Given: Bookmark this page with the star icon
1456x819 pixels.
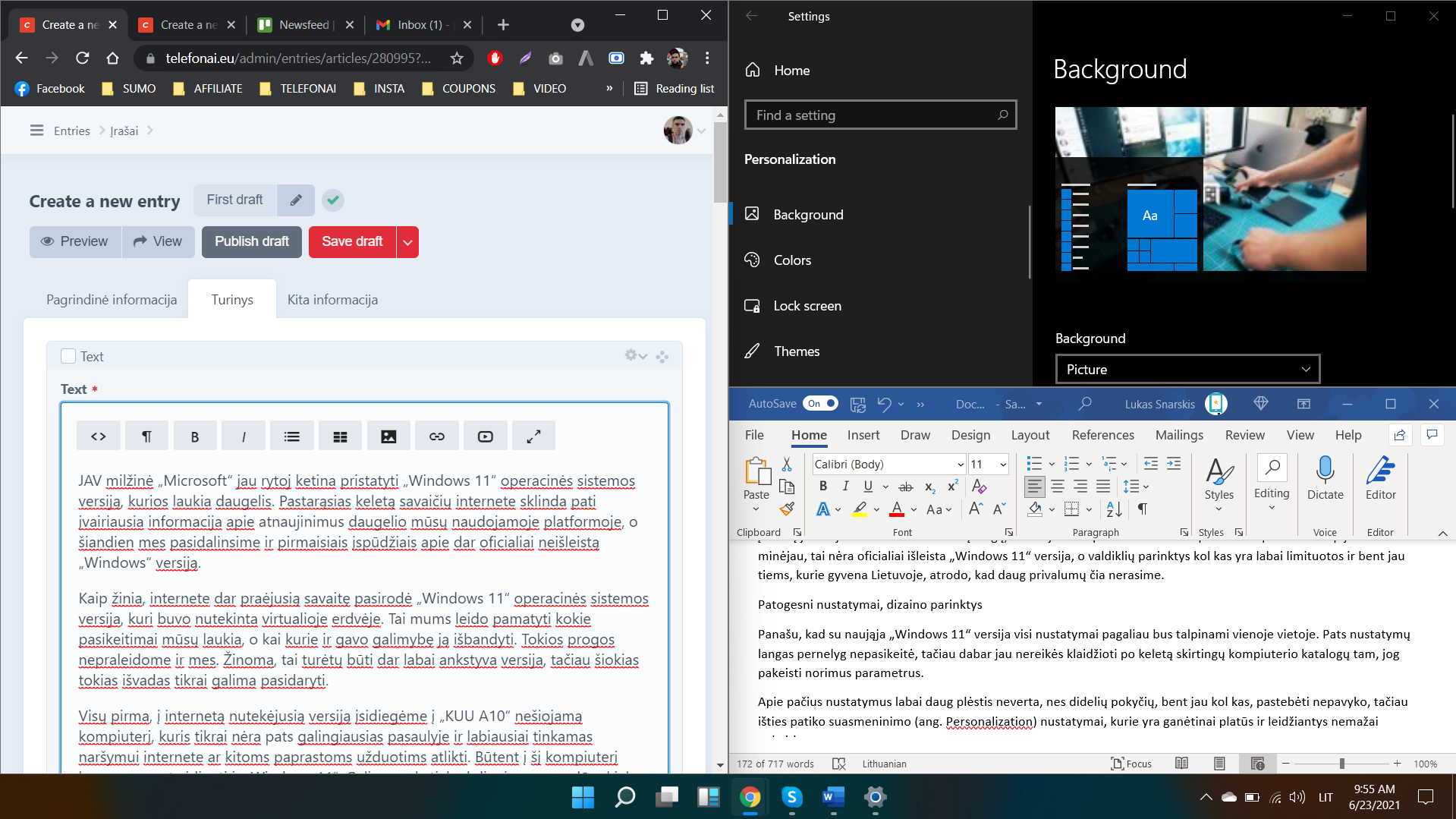Looking at the screenshot, I should 457,58.
